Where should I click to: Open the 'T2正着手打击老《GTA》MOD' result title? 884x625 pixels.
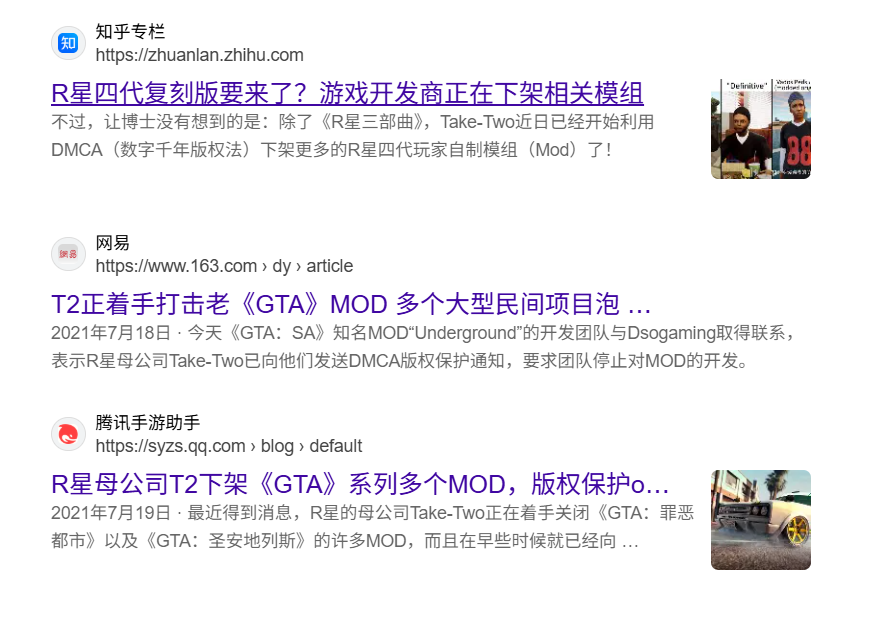[x=351, y=304]
